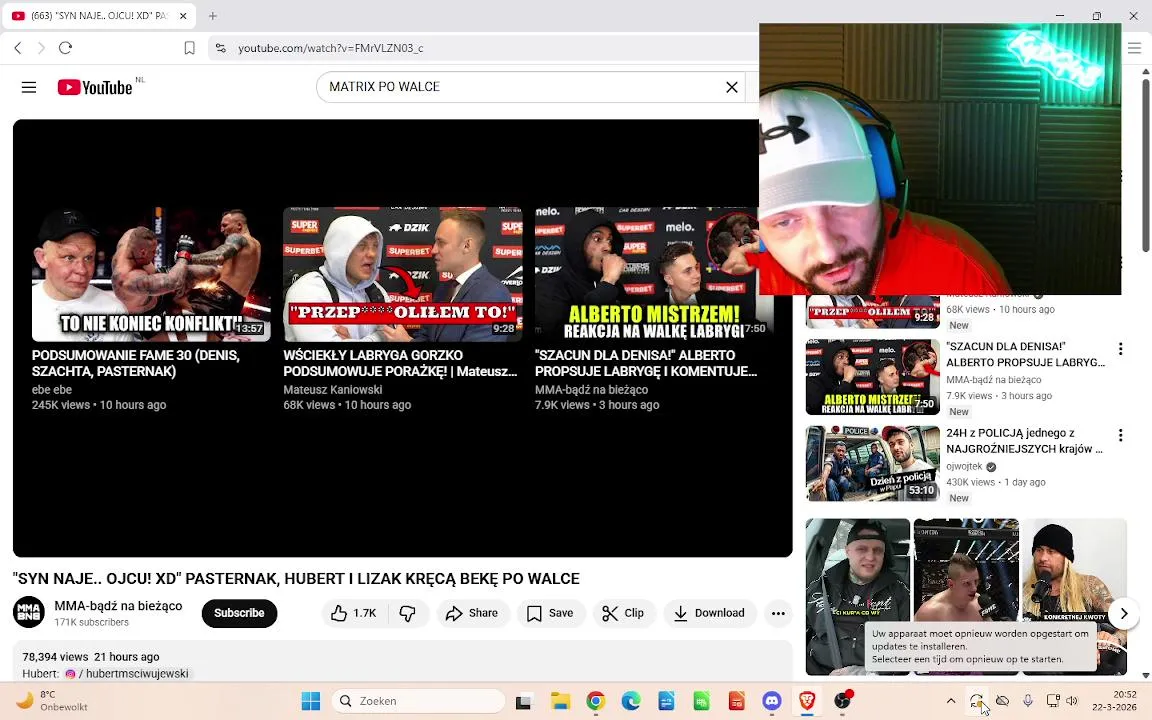Open Task View from taskbar

pyautogui.click(x=523, y=702)
